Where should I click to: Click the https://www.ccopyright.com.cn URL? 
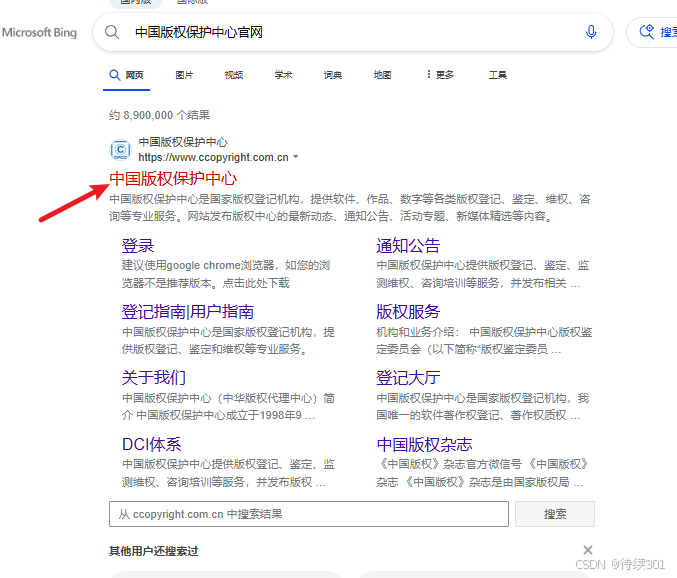pos(213,157)
